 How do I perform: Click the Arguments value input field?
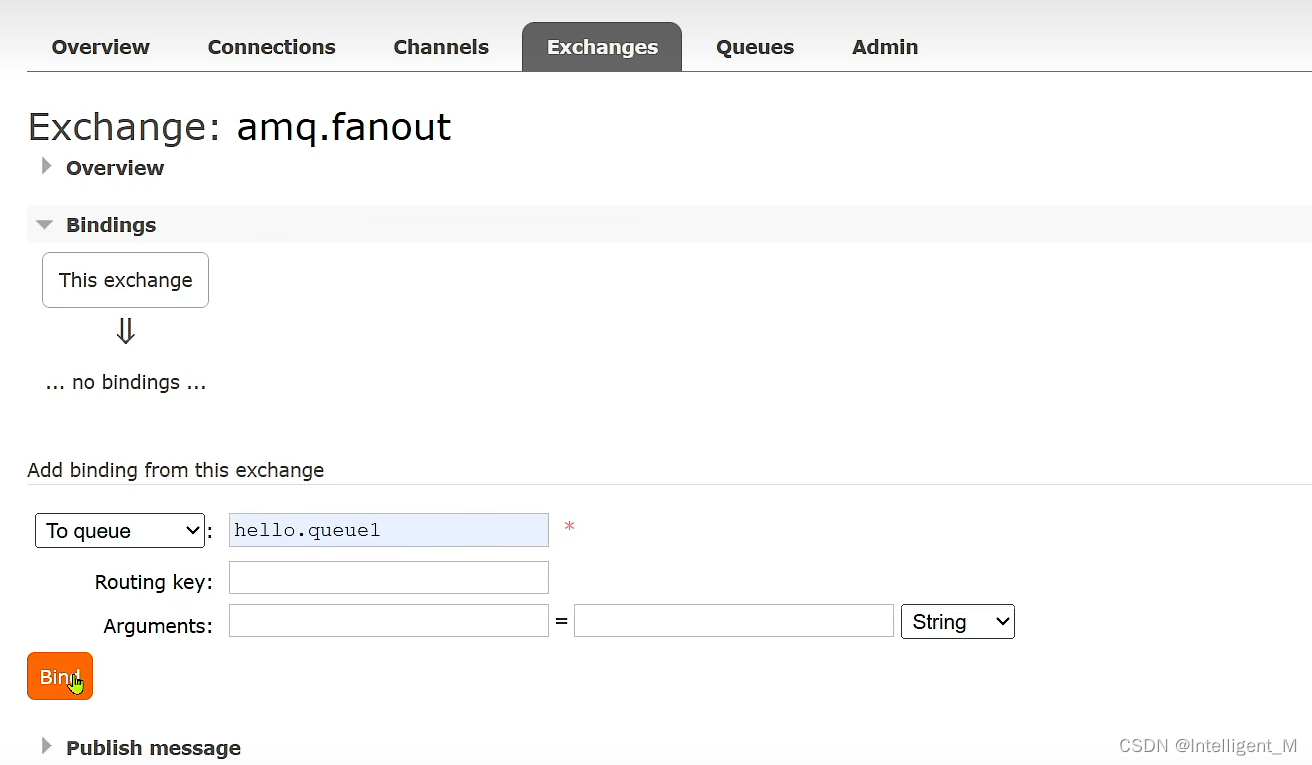[734, 620]
